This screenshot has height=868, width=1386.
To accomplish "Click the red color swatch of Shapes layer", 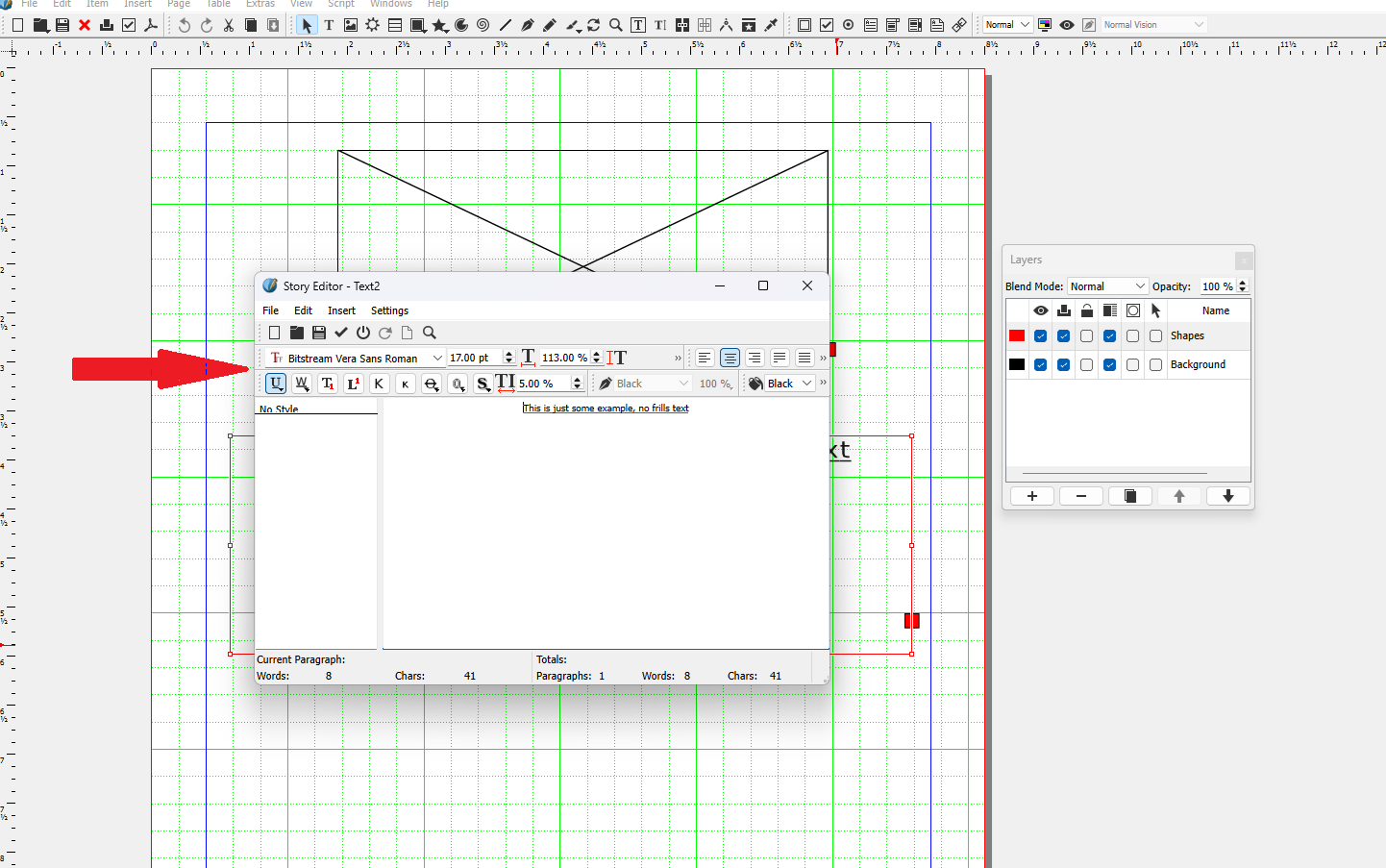I will 1017,336.
